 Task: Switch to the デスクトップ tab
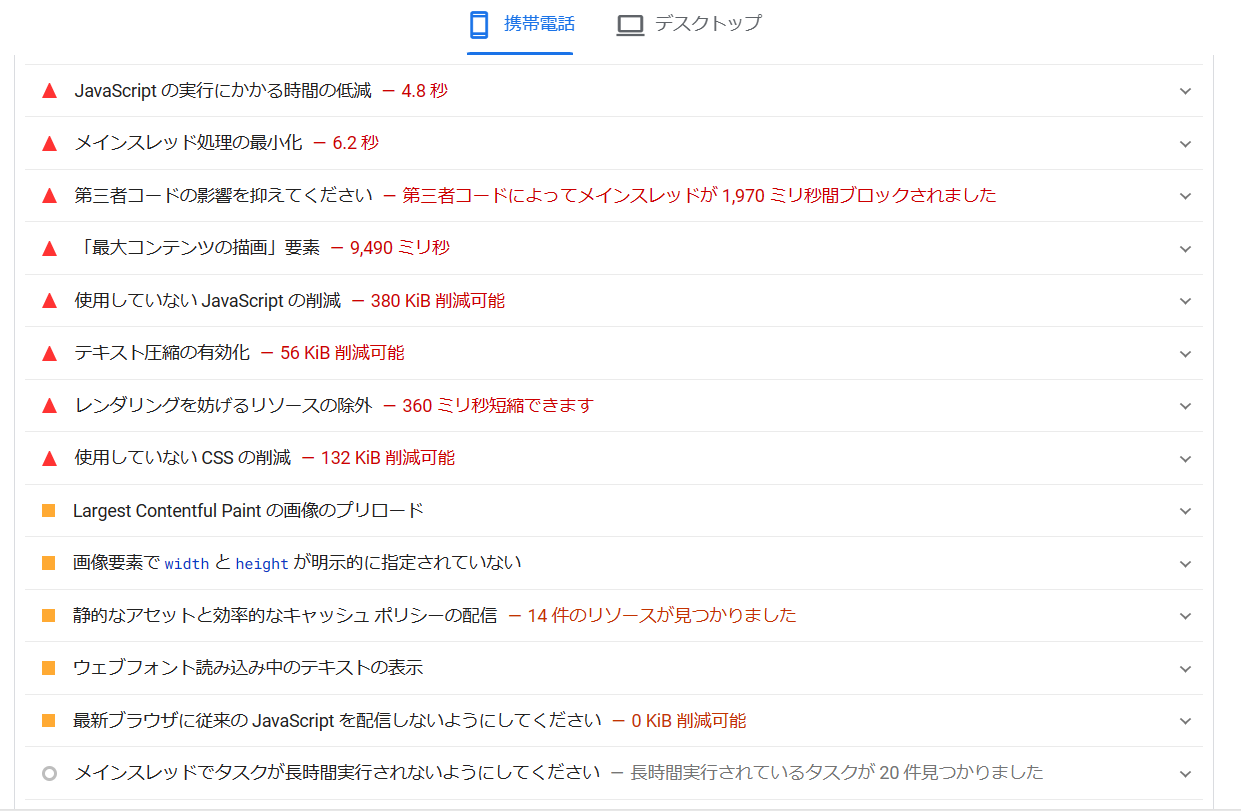point(707,24)
